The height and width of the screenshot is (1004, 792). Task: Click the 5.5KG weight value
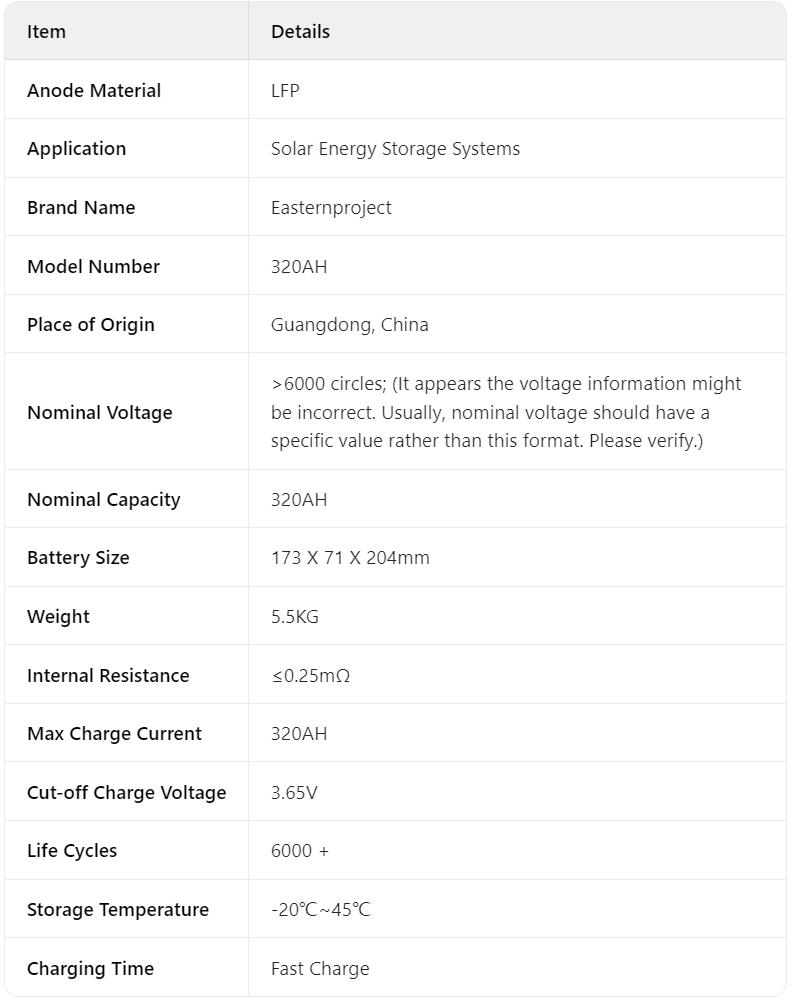[295, 617]
